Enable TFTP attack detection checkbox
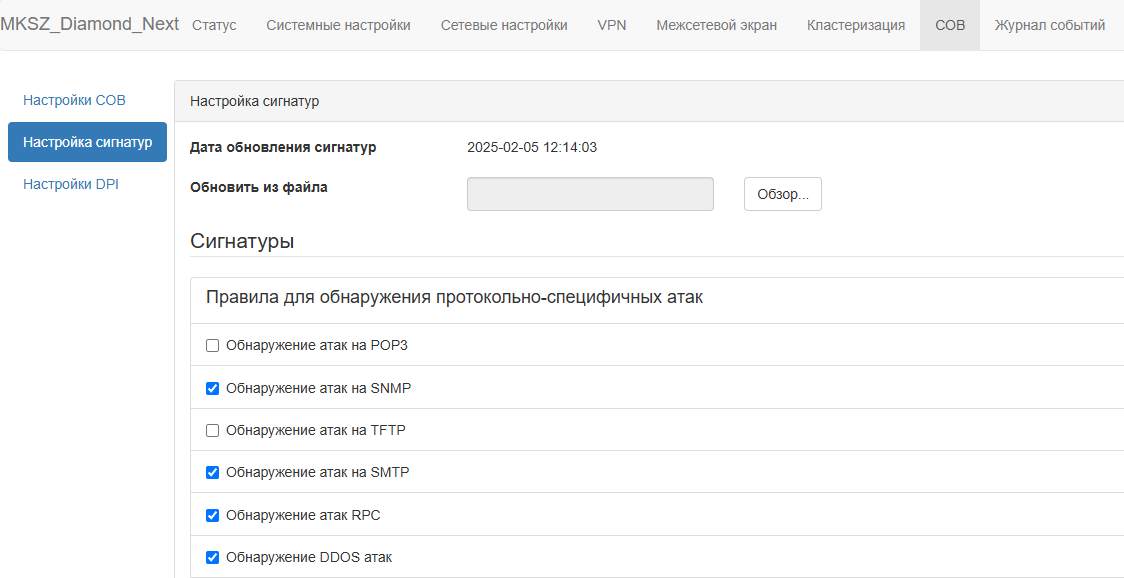Viewport: 1124px width, 578px height. click(212, 430)
